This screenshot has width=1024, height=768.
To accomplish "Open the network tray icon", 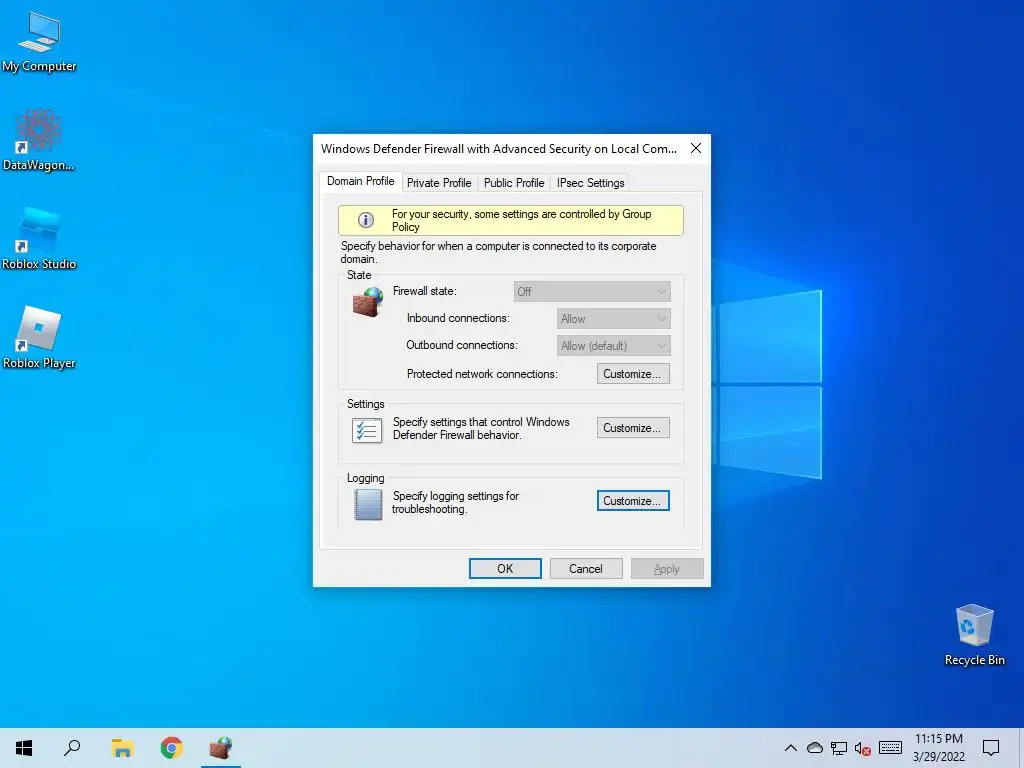I will [839, 748].
